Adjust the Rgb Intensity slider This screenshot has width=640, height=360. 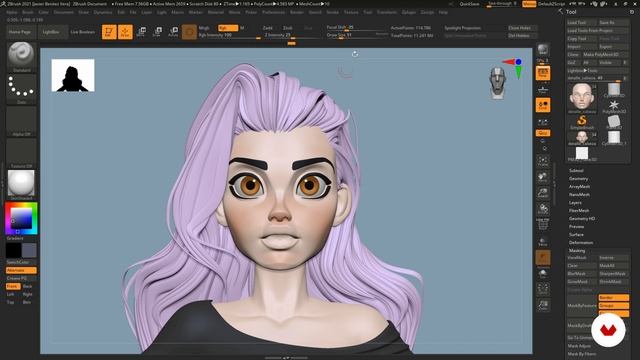pyautogui.click(x=230, y=36)
